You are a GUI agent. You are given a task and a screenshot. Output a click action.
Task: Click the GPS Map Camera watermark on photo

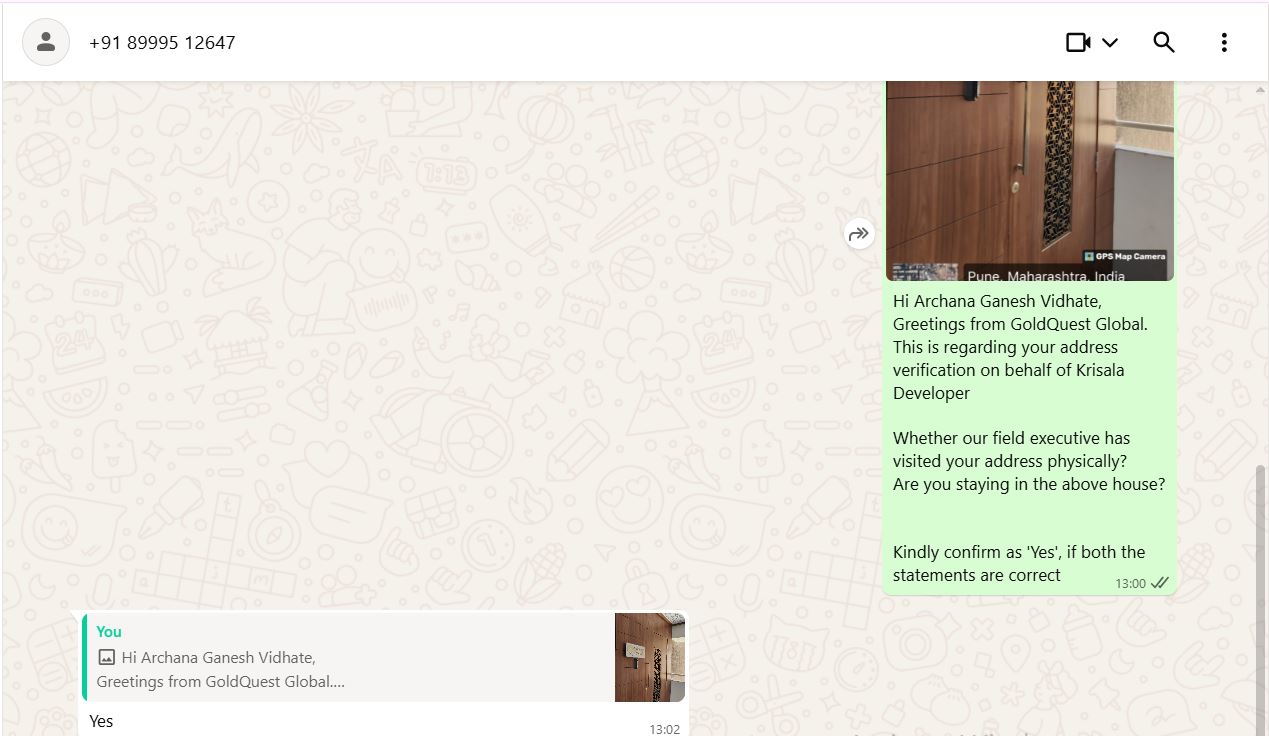(1125, 256)
